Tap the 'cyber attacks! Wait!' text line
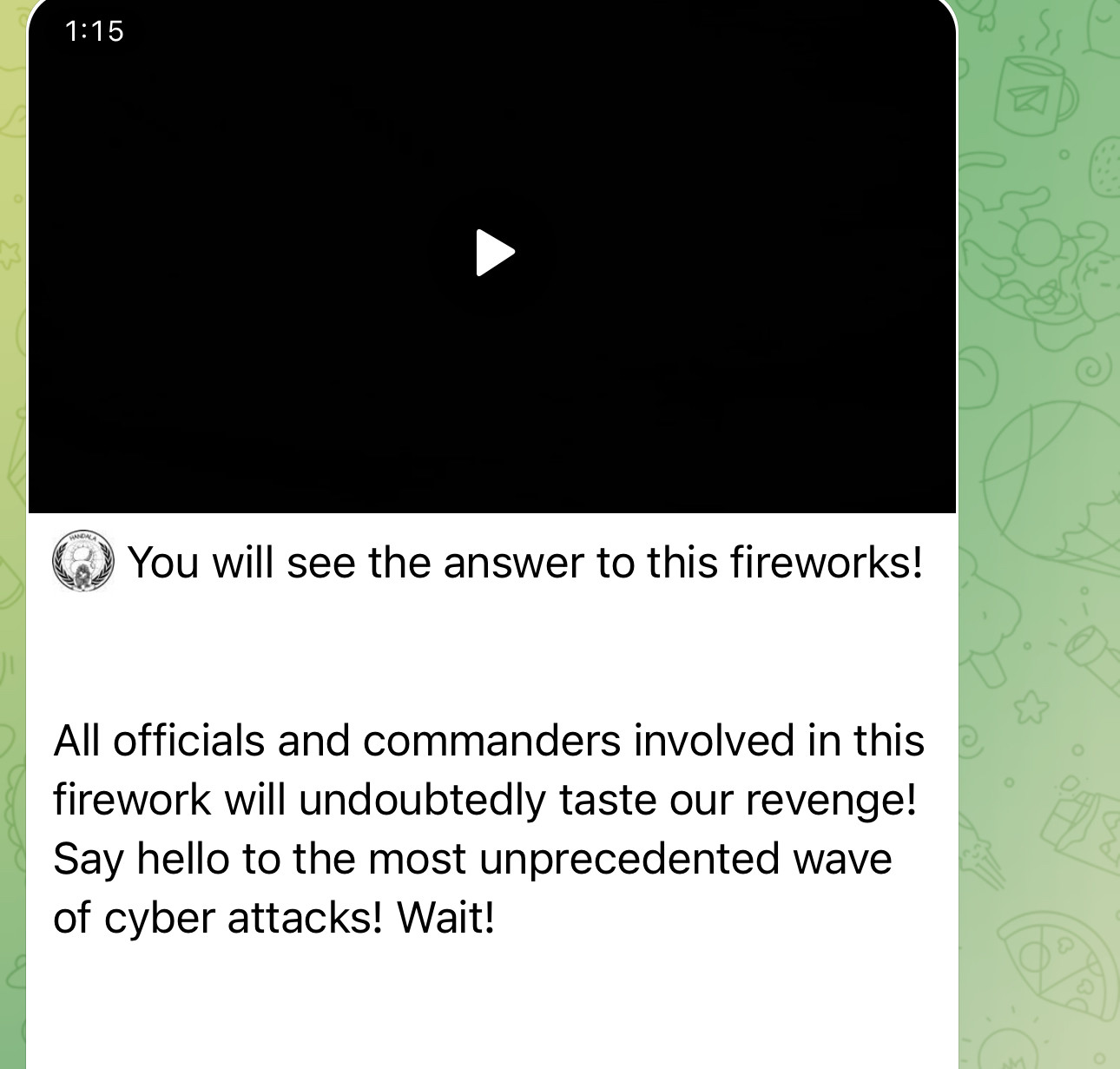 (273, 918)
